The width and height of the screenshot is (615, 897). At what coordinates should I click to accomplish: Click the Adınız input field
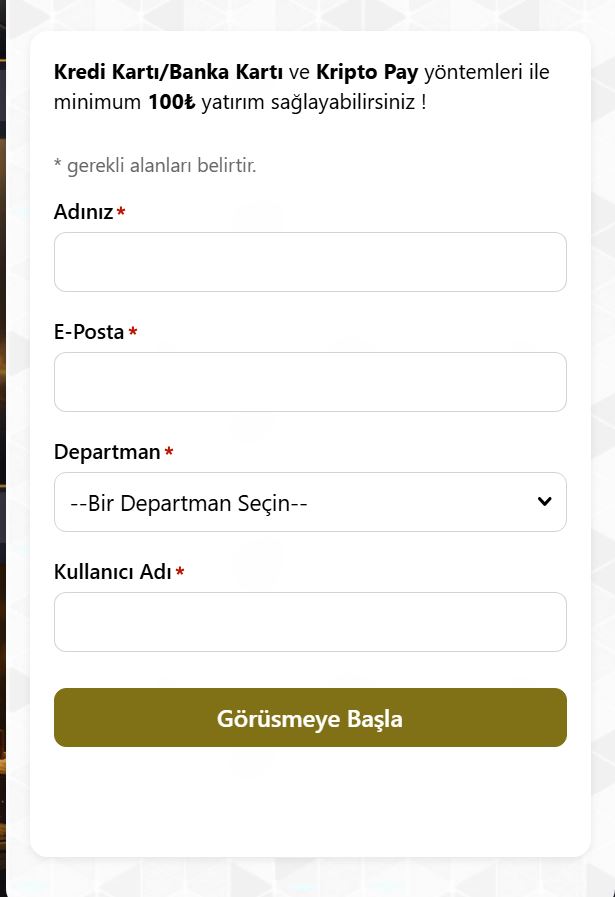coord(310,261)
